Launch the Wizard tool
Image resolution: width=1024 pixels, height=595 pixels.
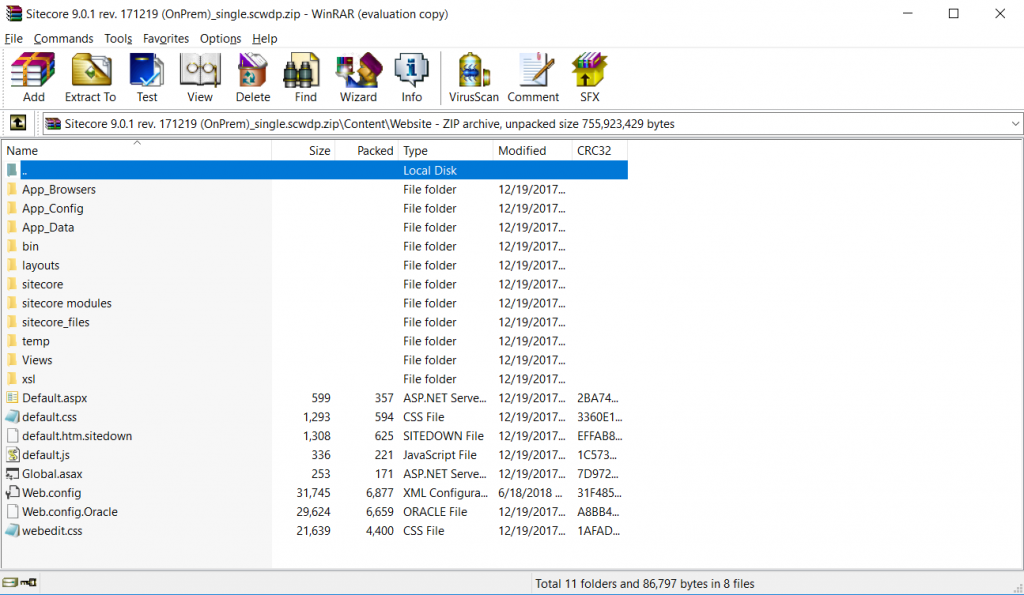358,77
